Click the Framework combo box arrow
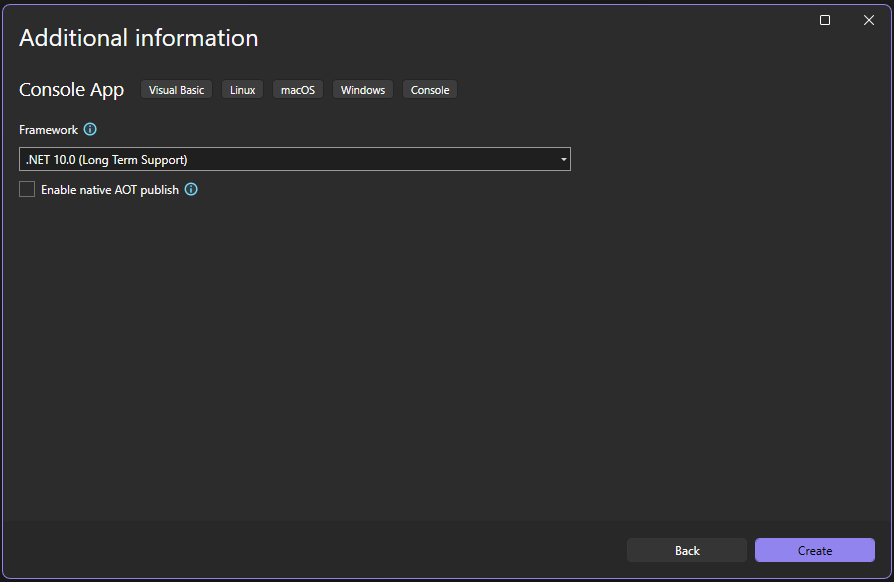 [x=563, y=159]
